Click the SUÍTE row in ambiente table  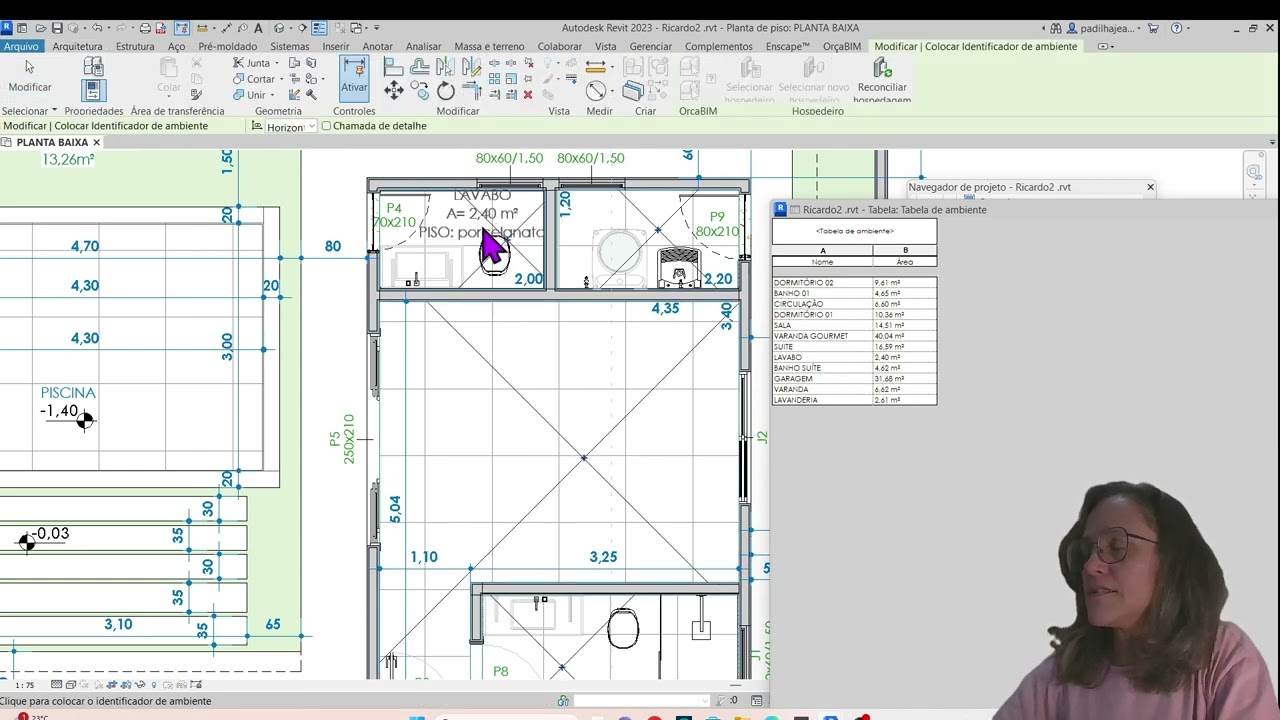[854, 347]
